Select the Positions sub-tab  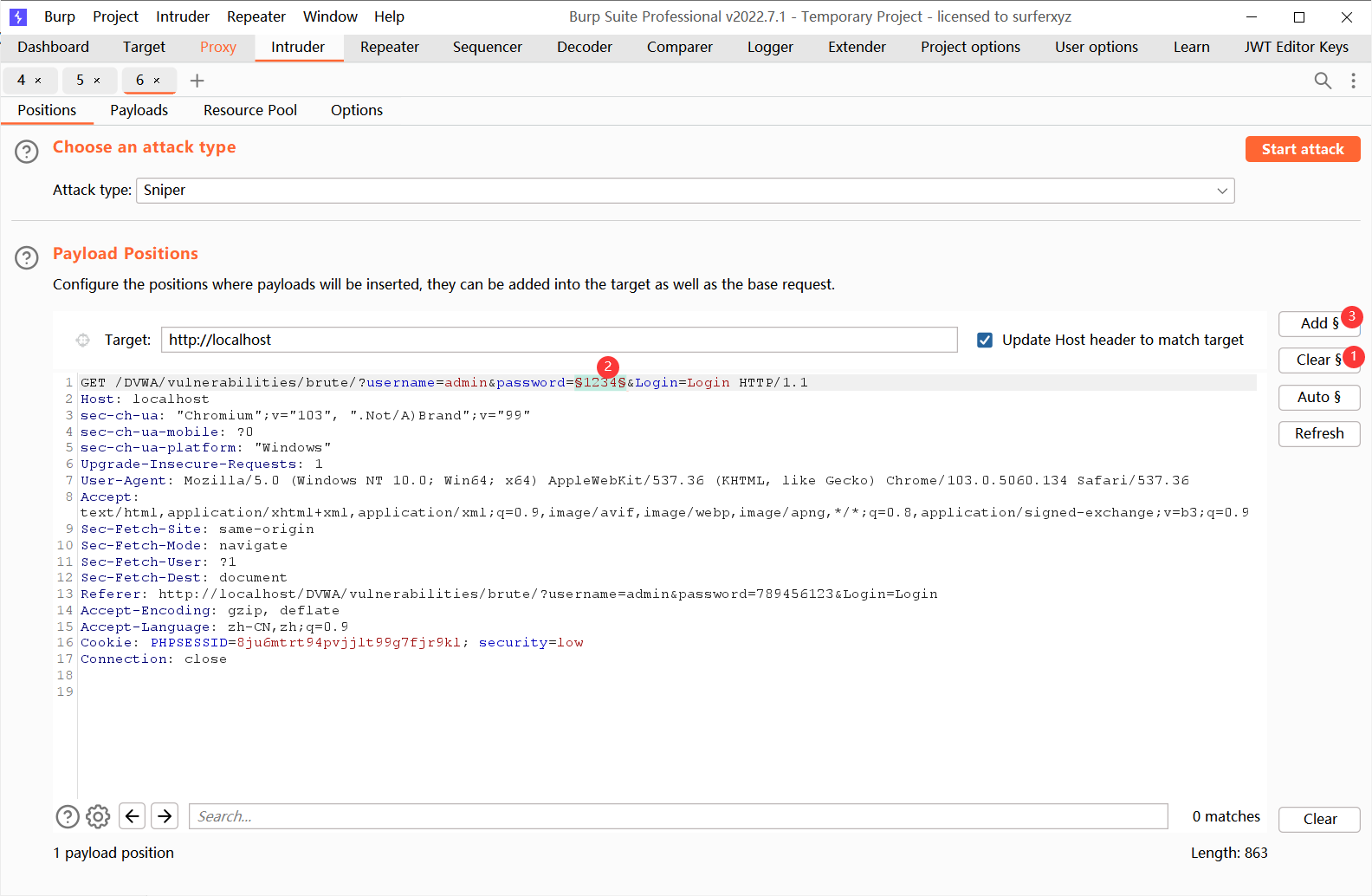47,111
